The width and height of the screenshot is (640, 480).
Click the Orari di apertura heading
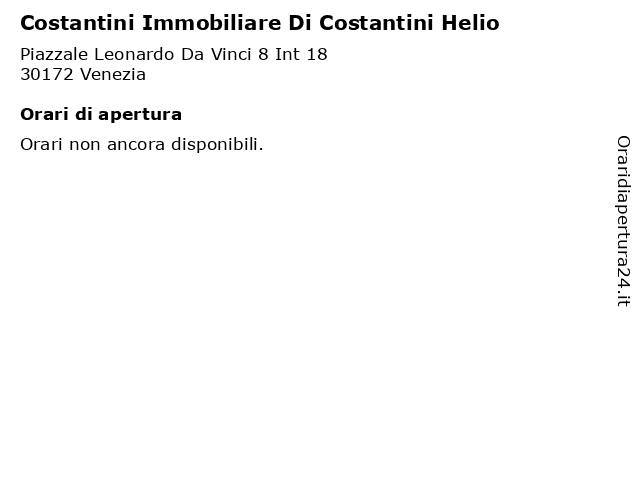tap(101, 115)
